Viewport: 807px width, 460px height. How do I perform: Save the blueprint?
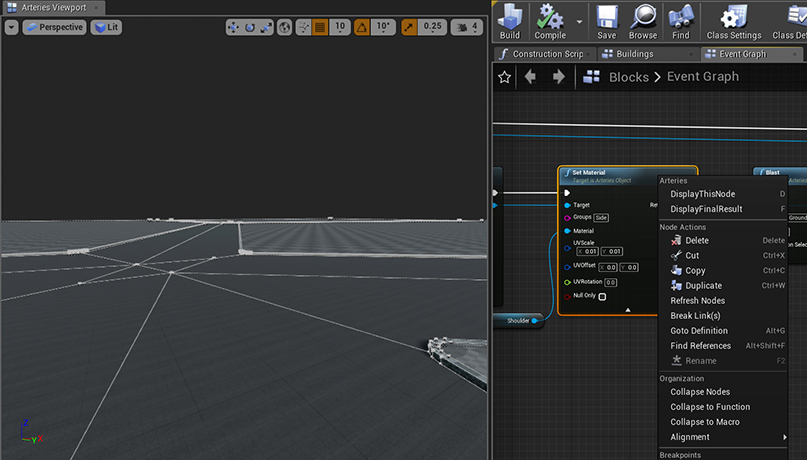tap(607, 21)
